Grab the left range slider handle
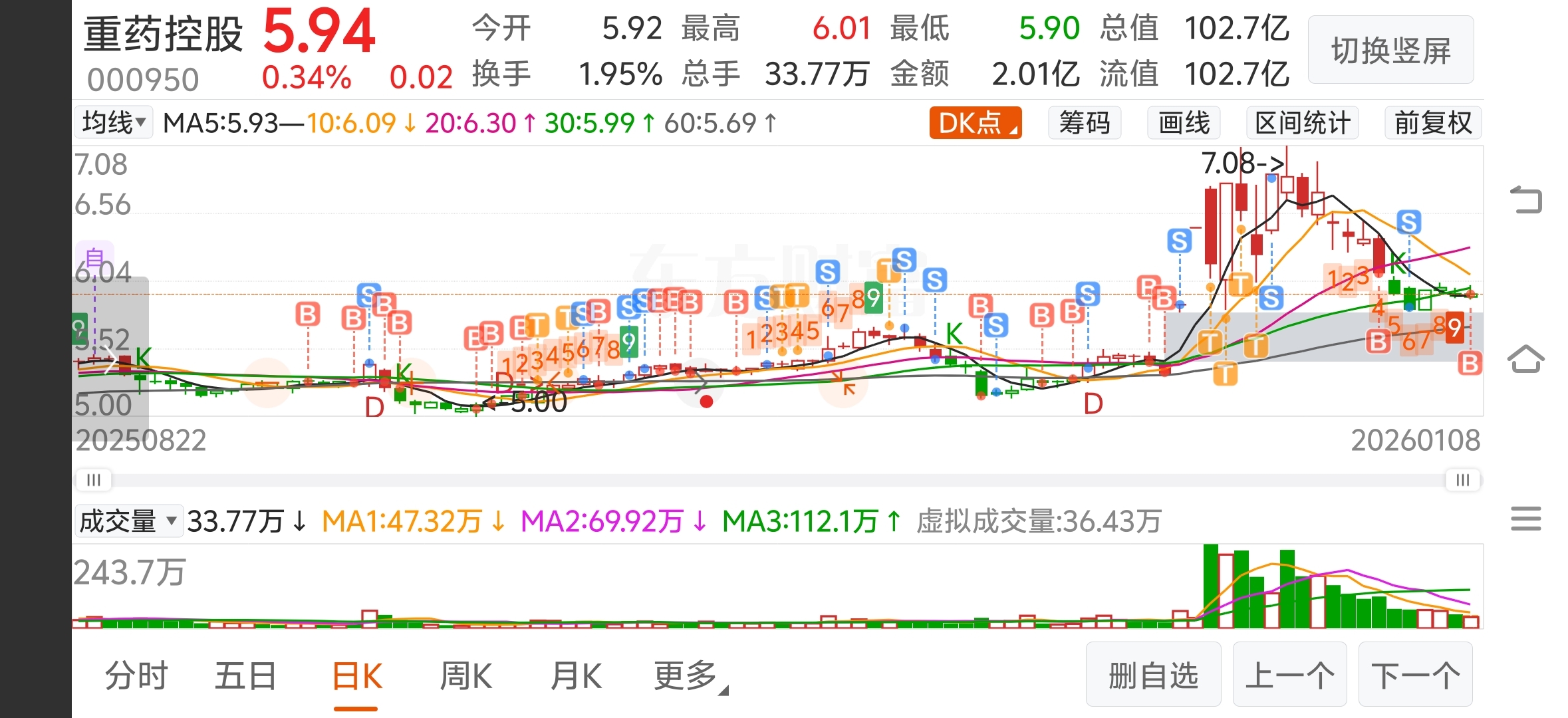Screen dimensions: 1568x718 pos(94,480)
